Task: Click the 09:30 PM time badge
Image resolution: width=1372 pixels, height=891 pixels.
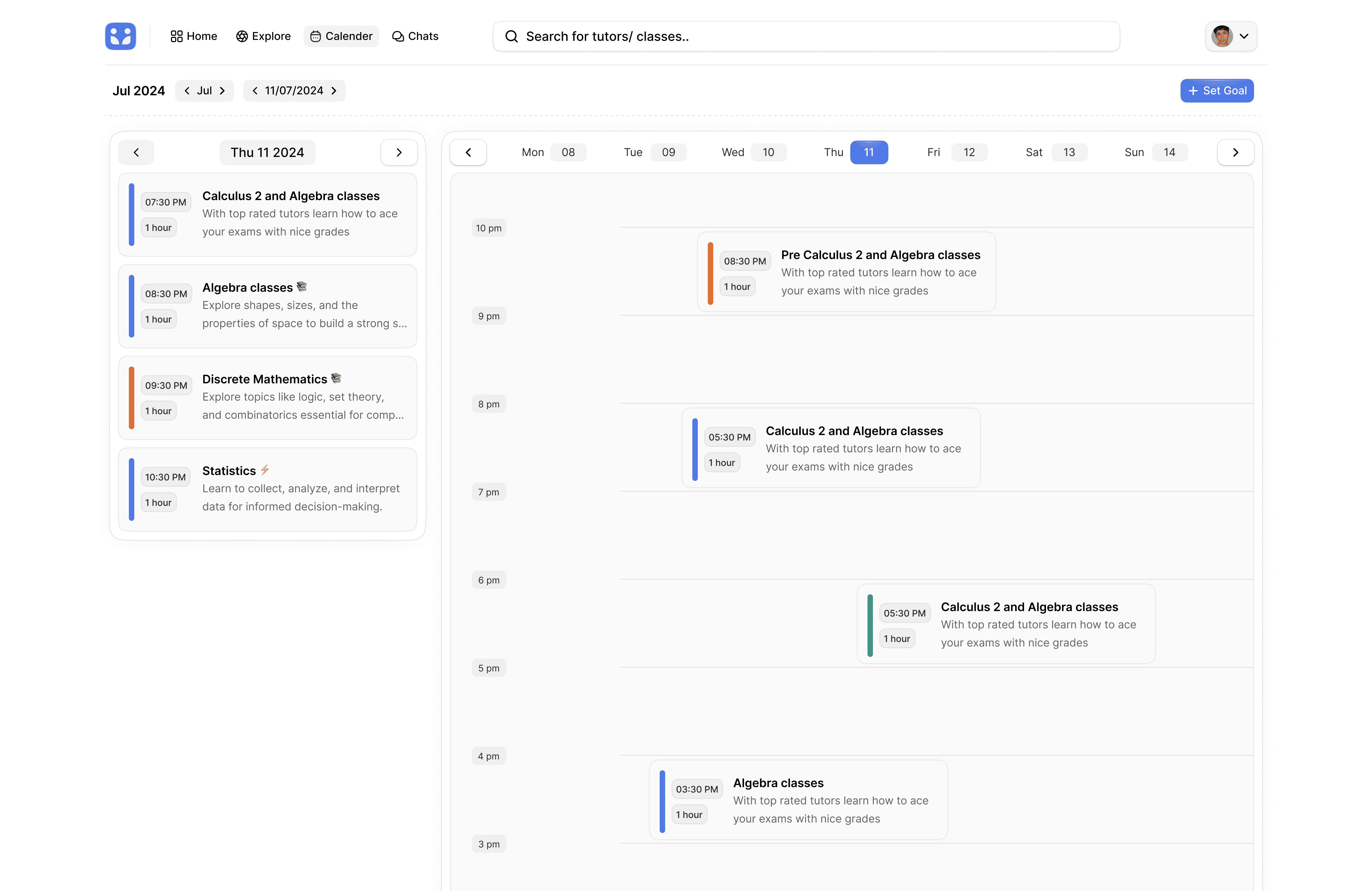Action: click(x=166, y=386)
